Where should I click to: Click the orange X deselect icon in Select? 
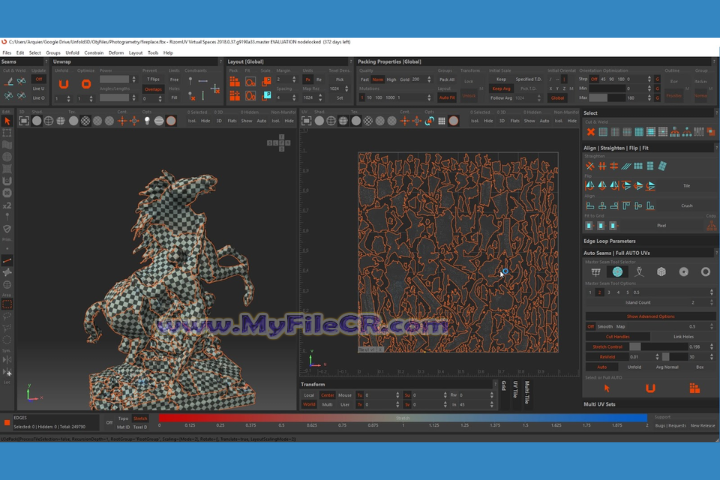click(591, 132)
